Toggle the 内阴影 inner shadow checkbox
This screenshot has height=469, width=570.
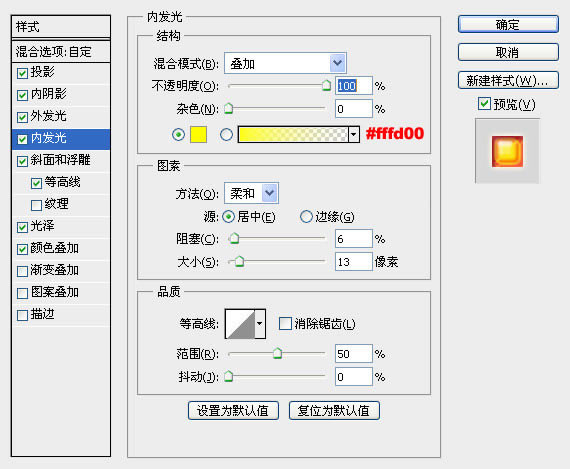[22, 95]
